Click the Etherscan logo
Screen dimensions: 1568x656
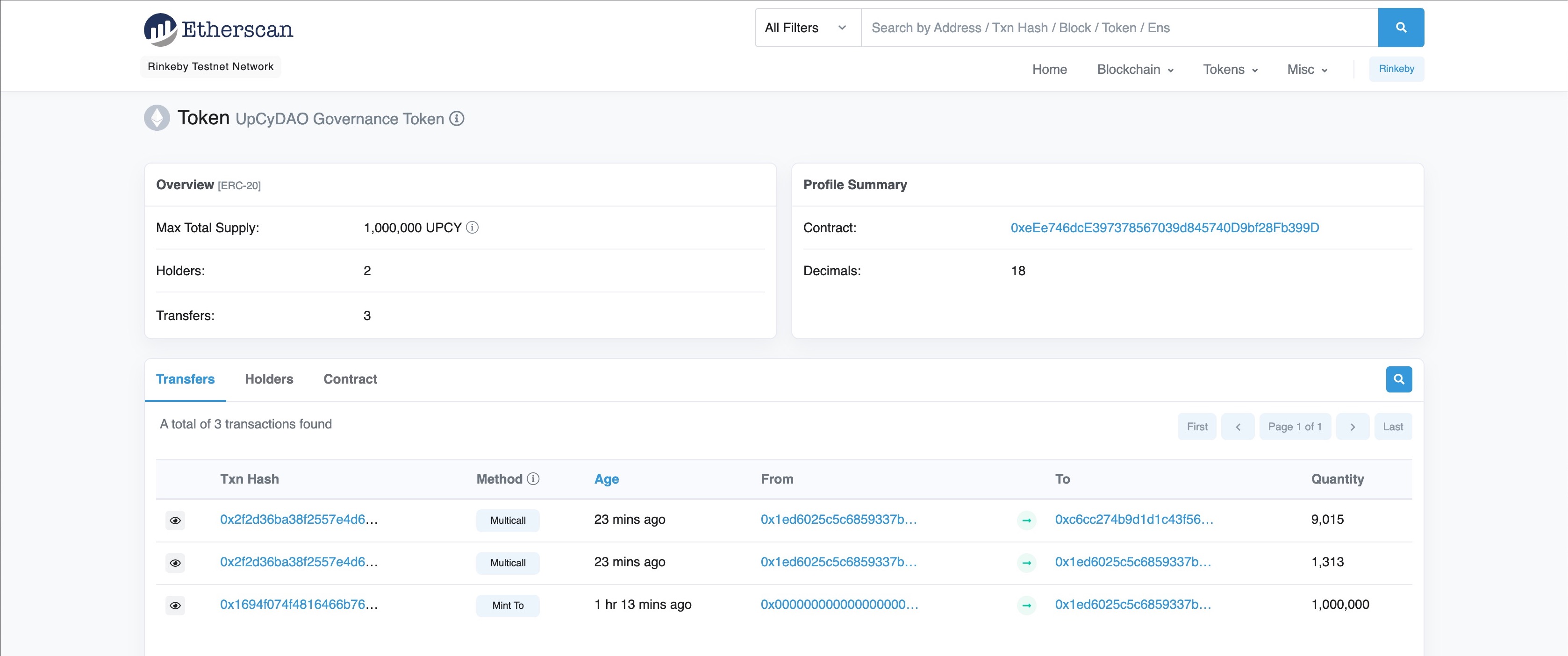coord(218,29)
